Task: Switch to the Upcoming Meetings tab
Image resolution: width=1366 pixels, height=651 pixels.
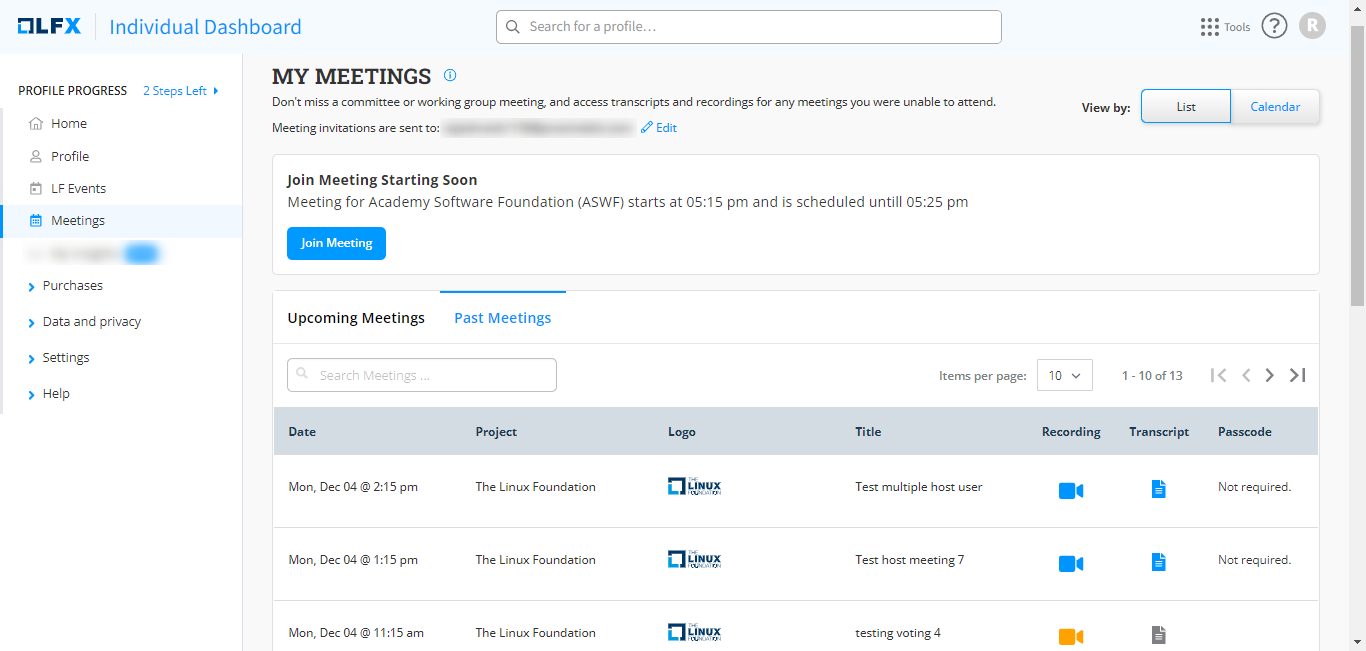Action: point(356,318)
